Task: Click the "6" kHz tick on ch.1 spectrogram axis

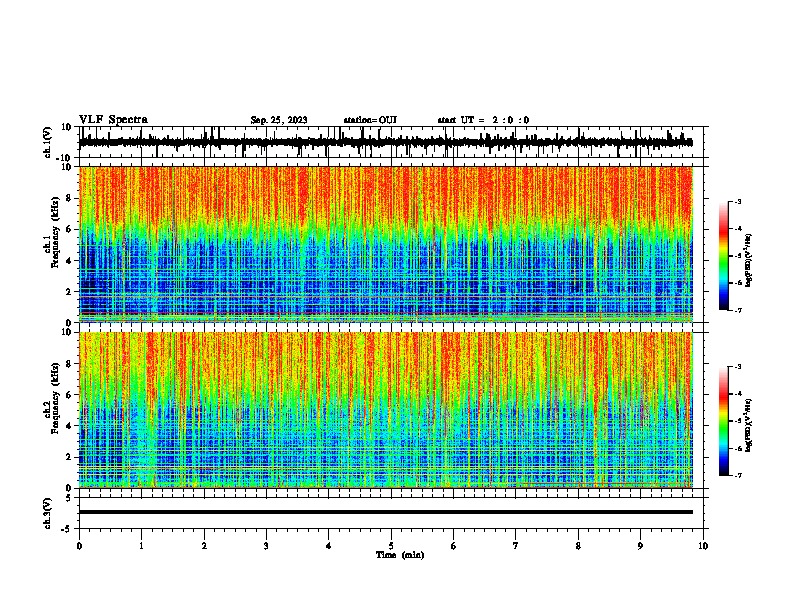Action: 69,229
